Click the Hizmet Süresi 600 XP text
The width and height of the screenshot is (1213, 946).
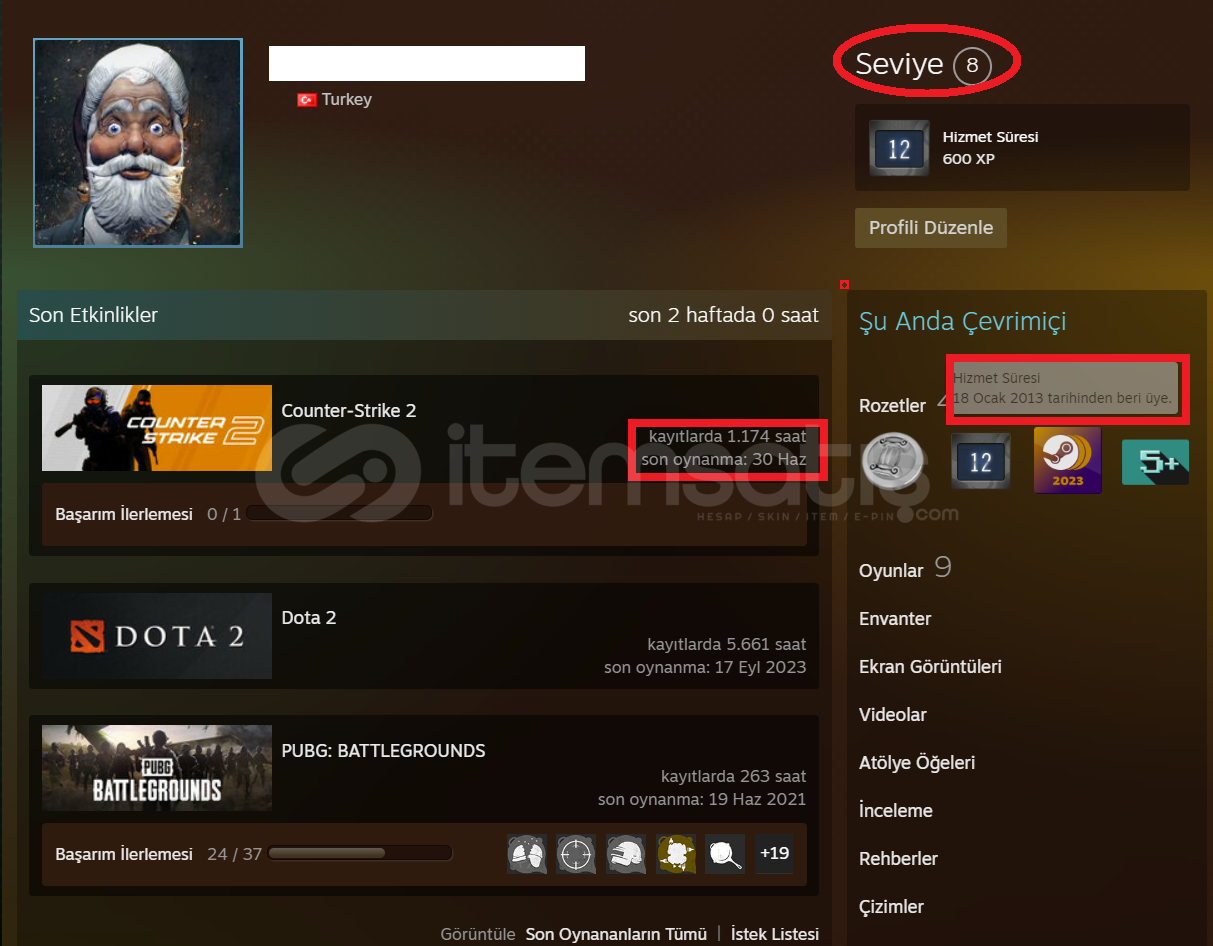[x=991, y=148]
